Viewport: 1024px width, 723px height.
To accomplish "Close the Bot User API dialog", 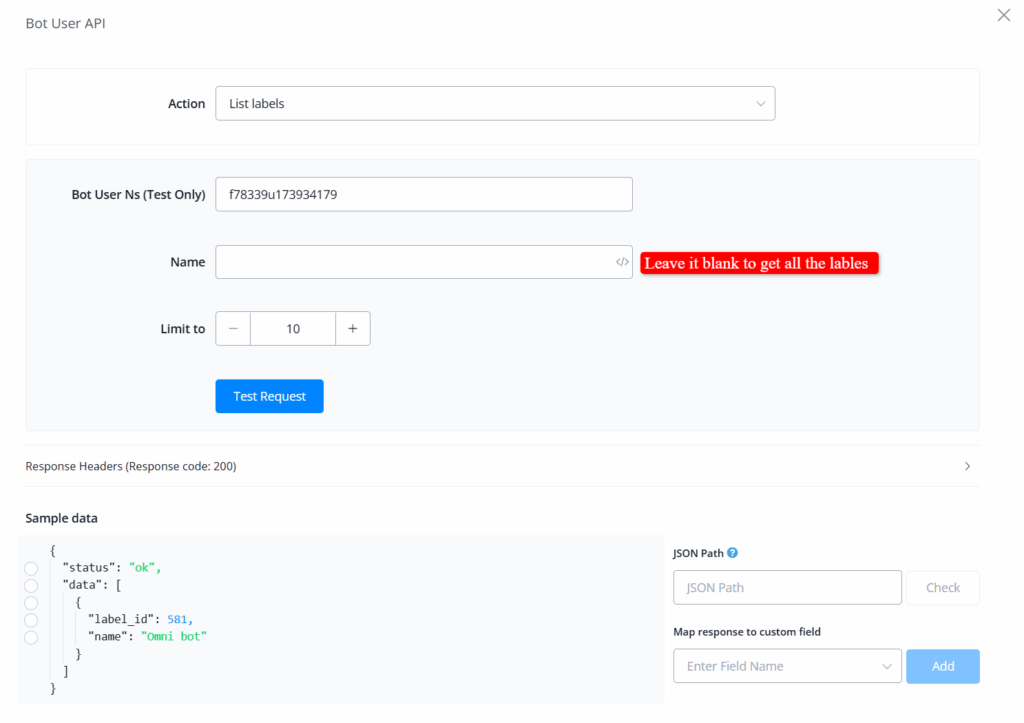I will [1004, 15].
